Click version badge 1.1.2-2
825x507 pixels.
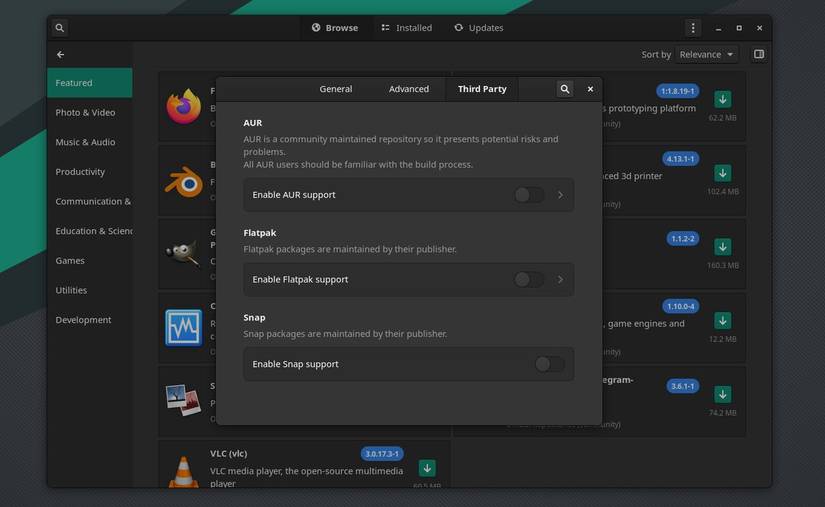pyautogui.click(x=682, y=239)
